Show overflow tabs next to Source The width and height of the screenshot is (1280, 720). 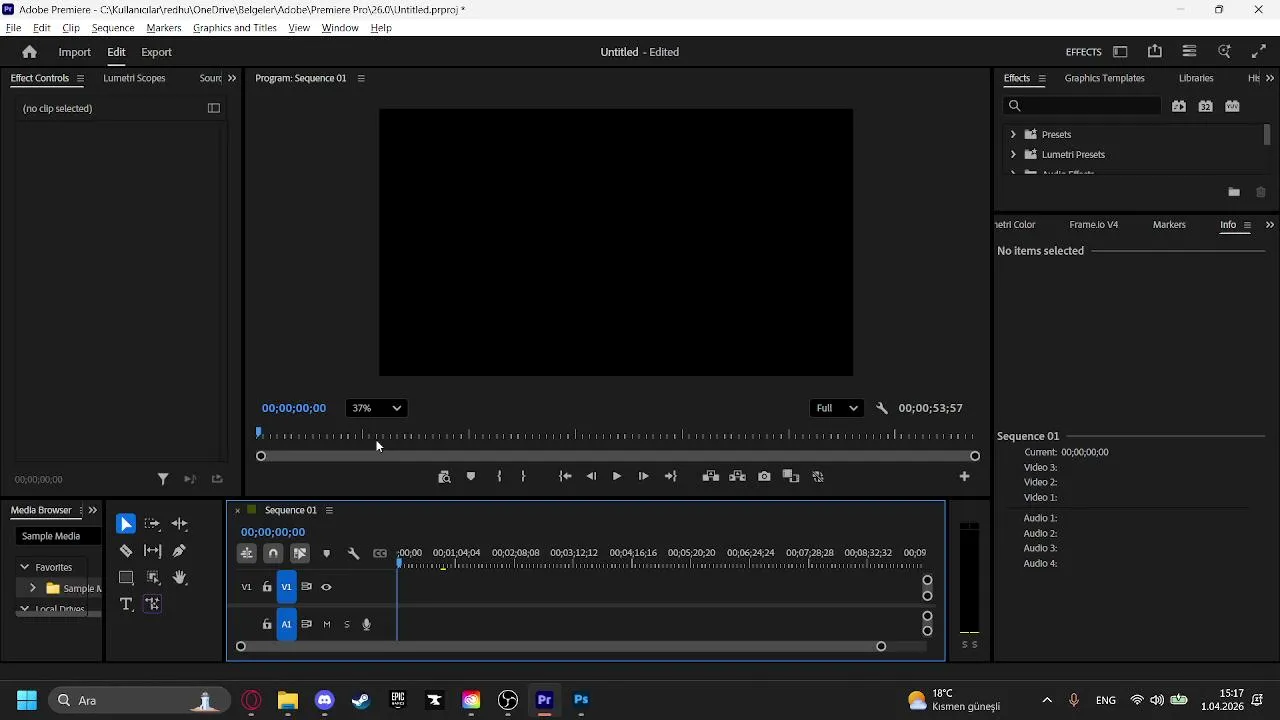tap(232, 78)
